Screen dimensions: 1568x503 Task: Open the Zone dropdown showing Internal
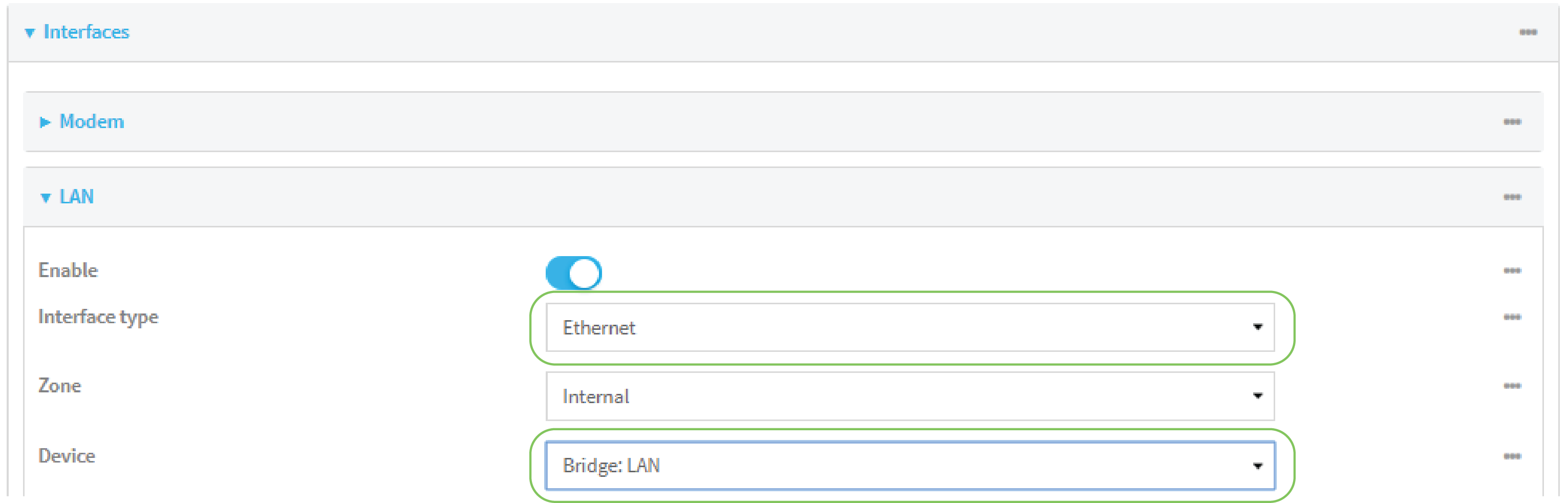point(909,396)
